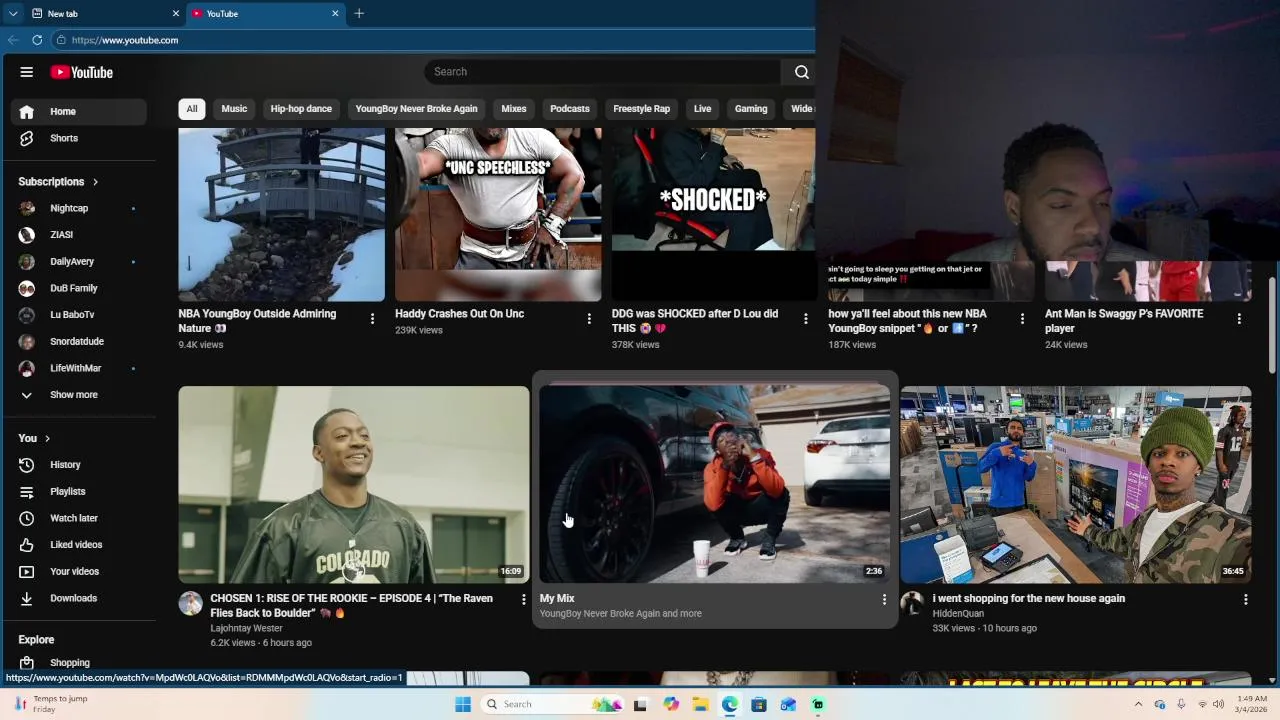Select the Gaming filter chip
The height and width of the screenshot is (720, 1280).
(x=751, y=109)
